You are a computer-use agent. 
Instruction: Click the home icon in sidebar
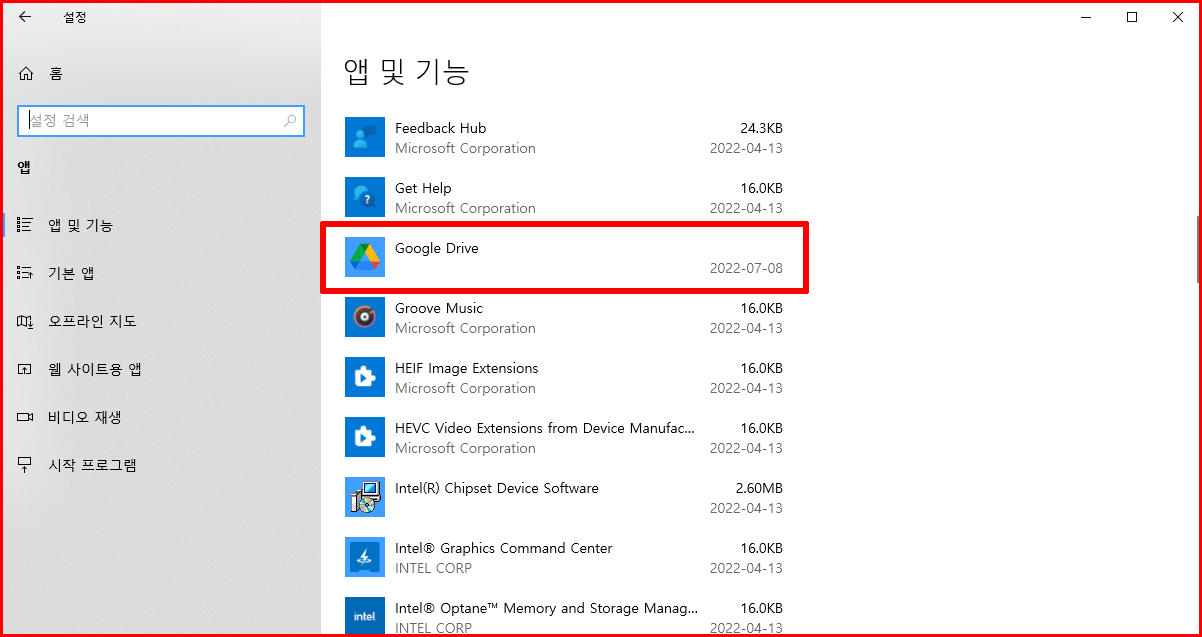[x=26, y=73]
